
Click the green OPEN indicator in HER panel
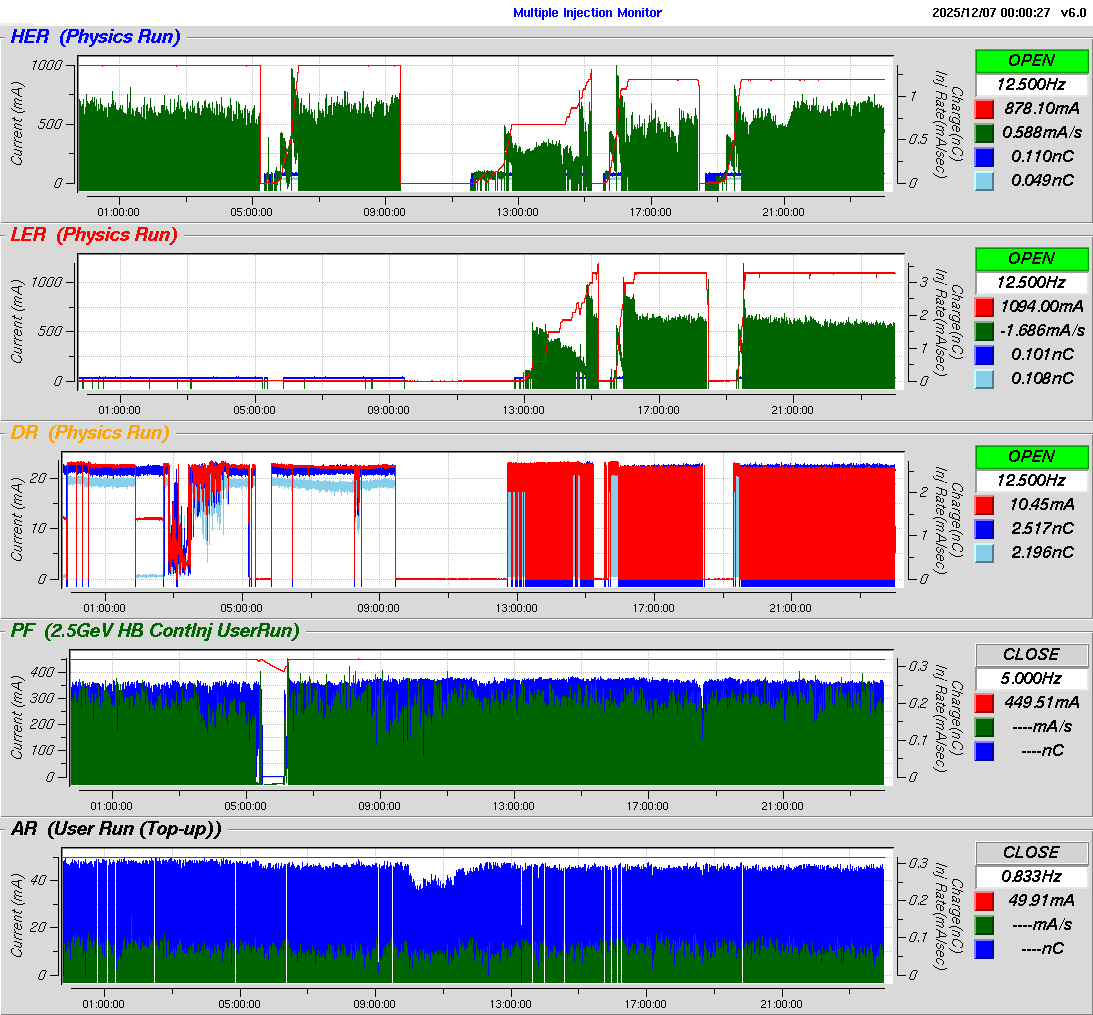1031,60
